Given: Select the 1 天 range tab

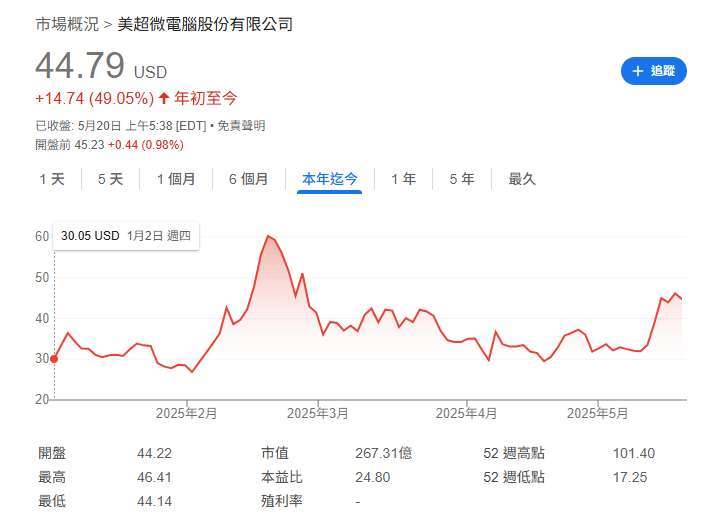Looking at the screenshot, I should [52, 179].
